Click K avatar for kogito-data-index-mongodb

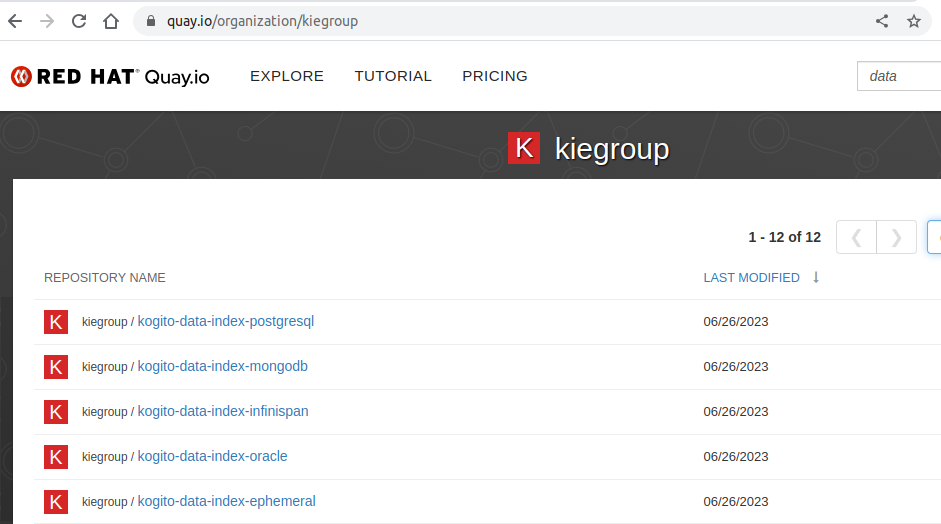click(x=56, y=367)
